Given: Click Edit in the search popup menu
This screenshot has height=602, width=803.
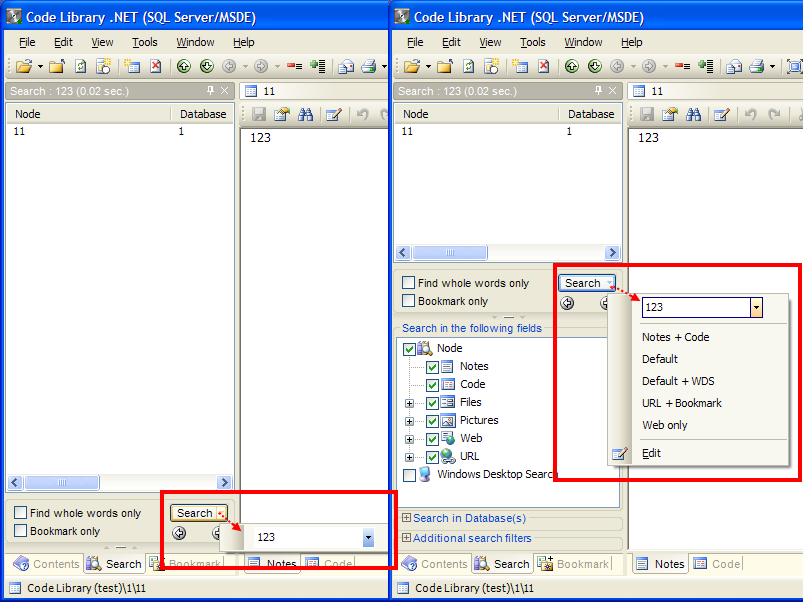Looking at the screenshot, I should (x=651, y=453).
